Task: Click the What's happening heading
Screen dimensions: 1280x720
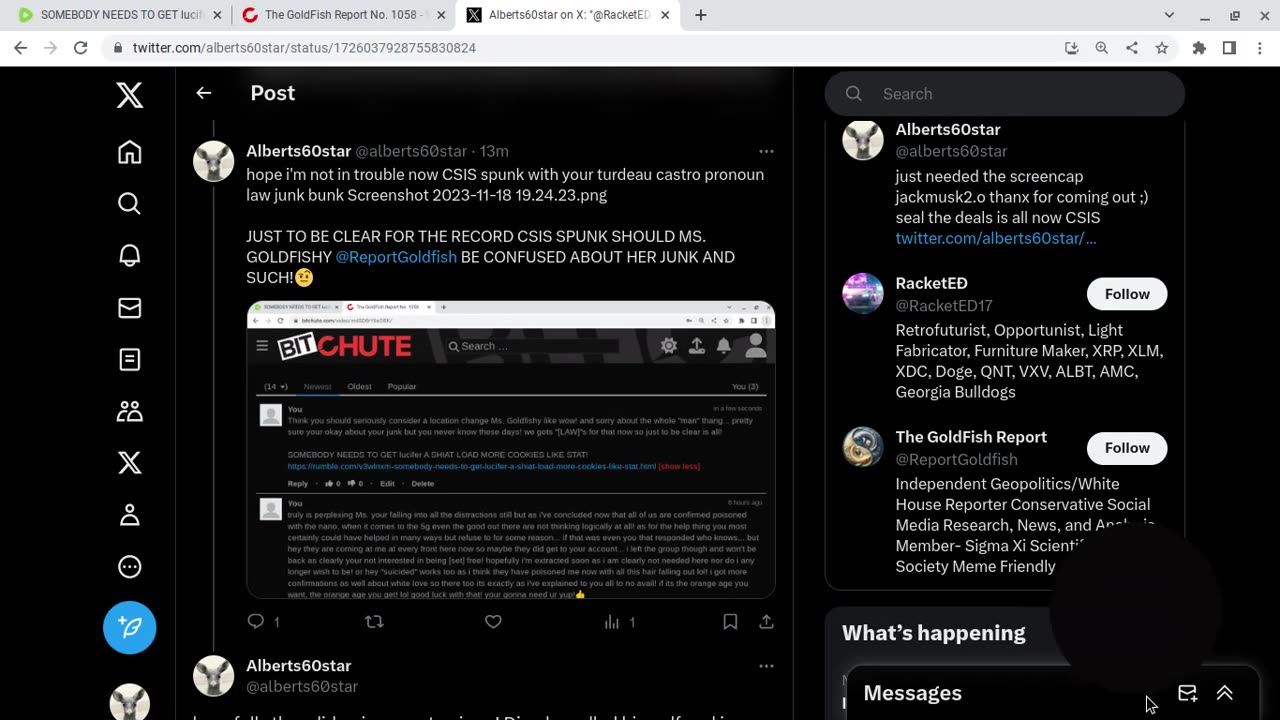Action: click(934, 633)
